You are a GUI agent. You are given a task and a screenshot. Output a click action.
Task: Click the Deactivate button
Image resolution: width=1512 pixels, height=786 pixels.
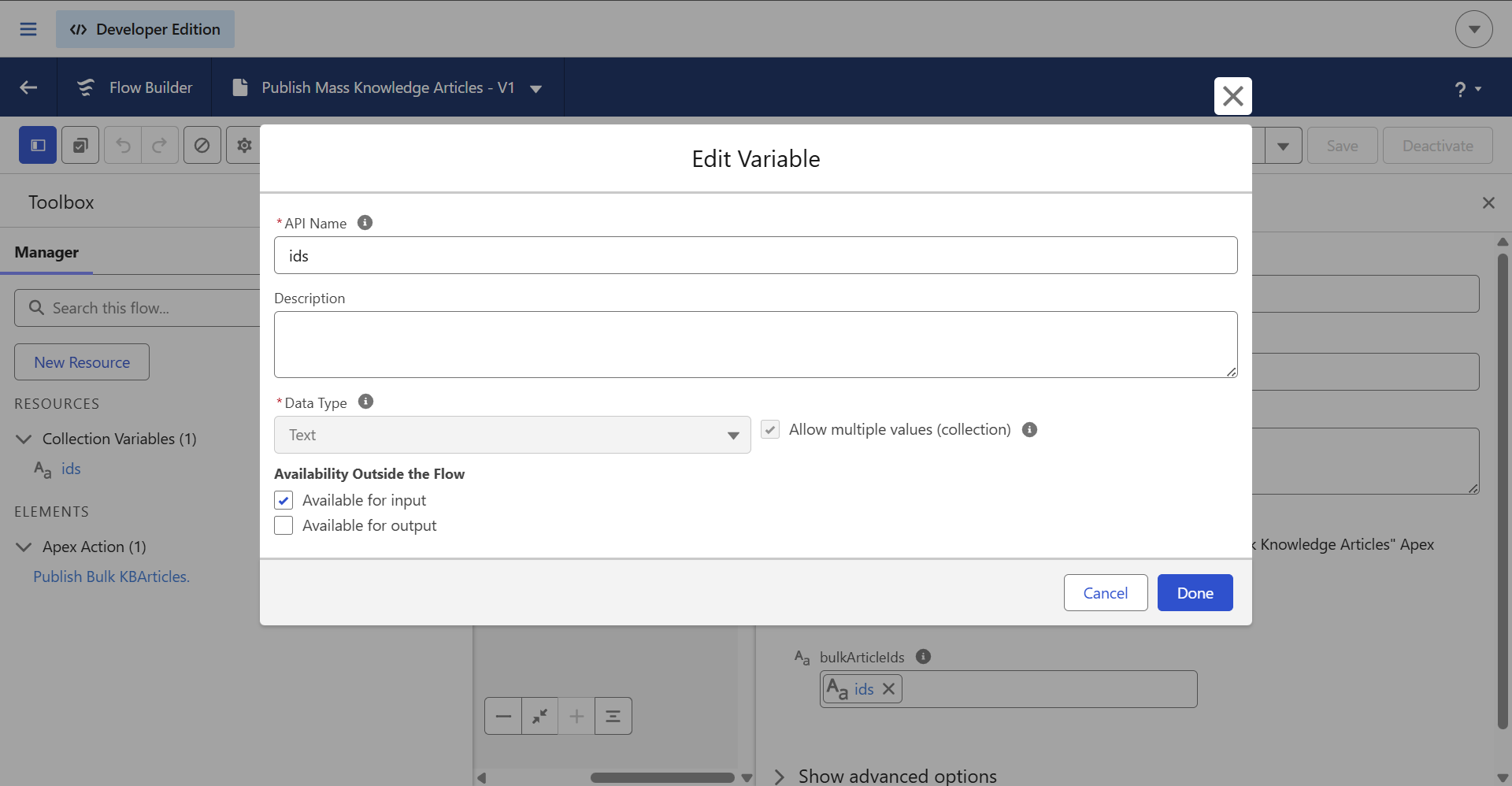coord(1438,146)
